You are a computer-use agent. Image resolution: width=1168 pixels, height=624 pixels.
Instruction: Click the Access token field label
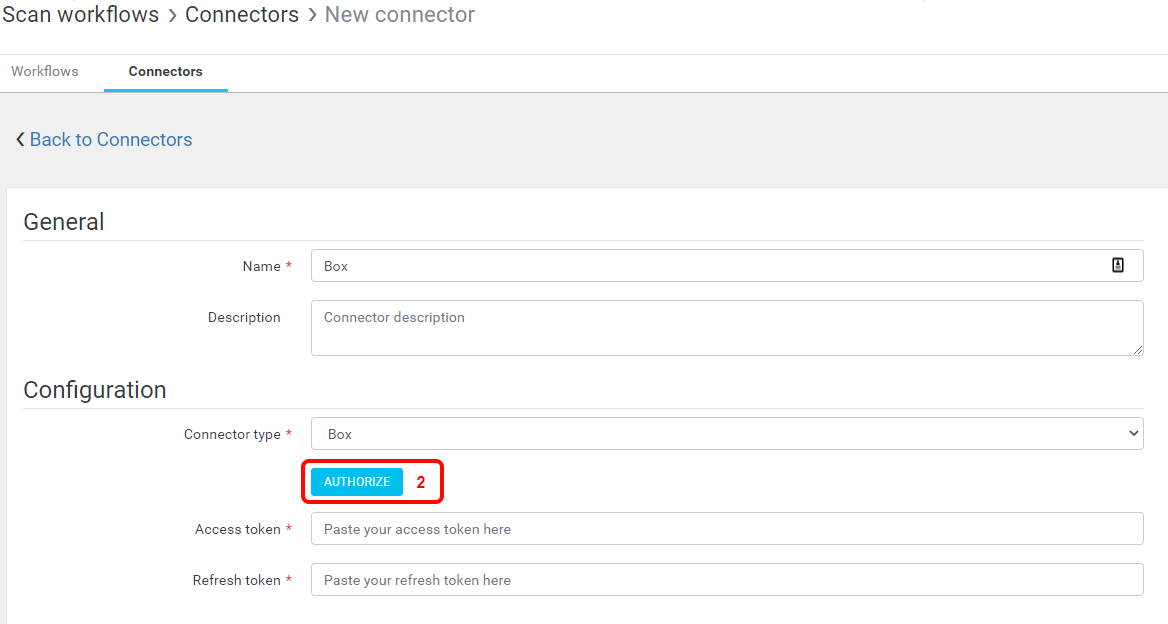238,529
